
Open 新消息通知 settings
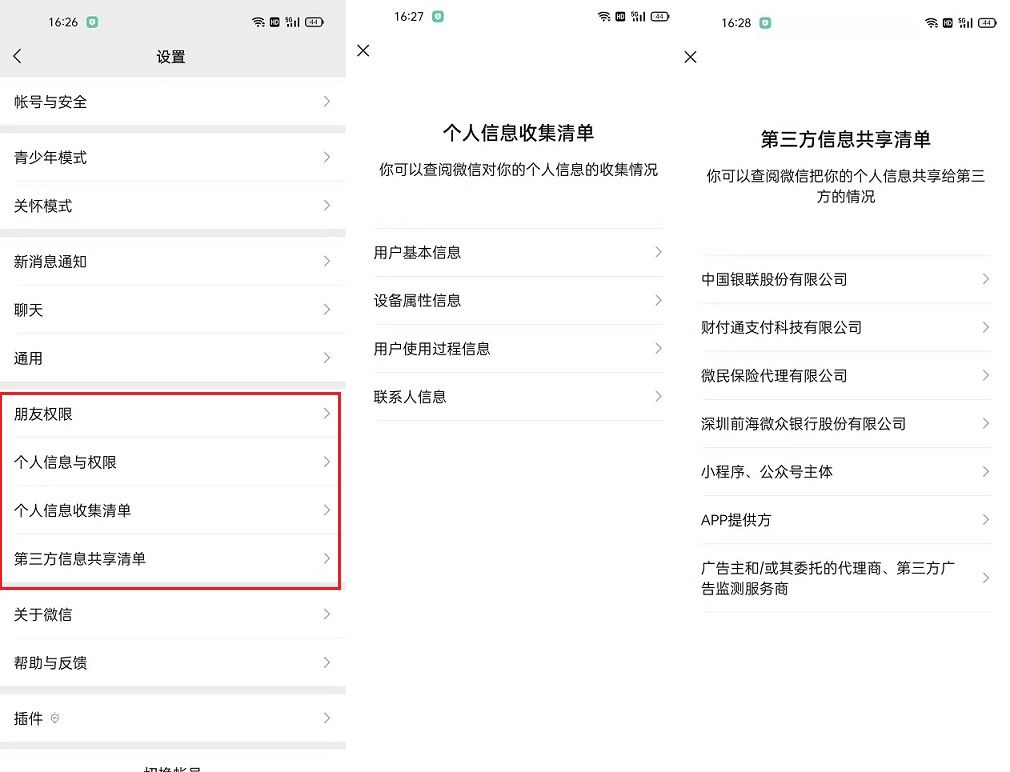pos(173,261)
